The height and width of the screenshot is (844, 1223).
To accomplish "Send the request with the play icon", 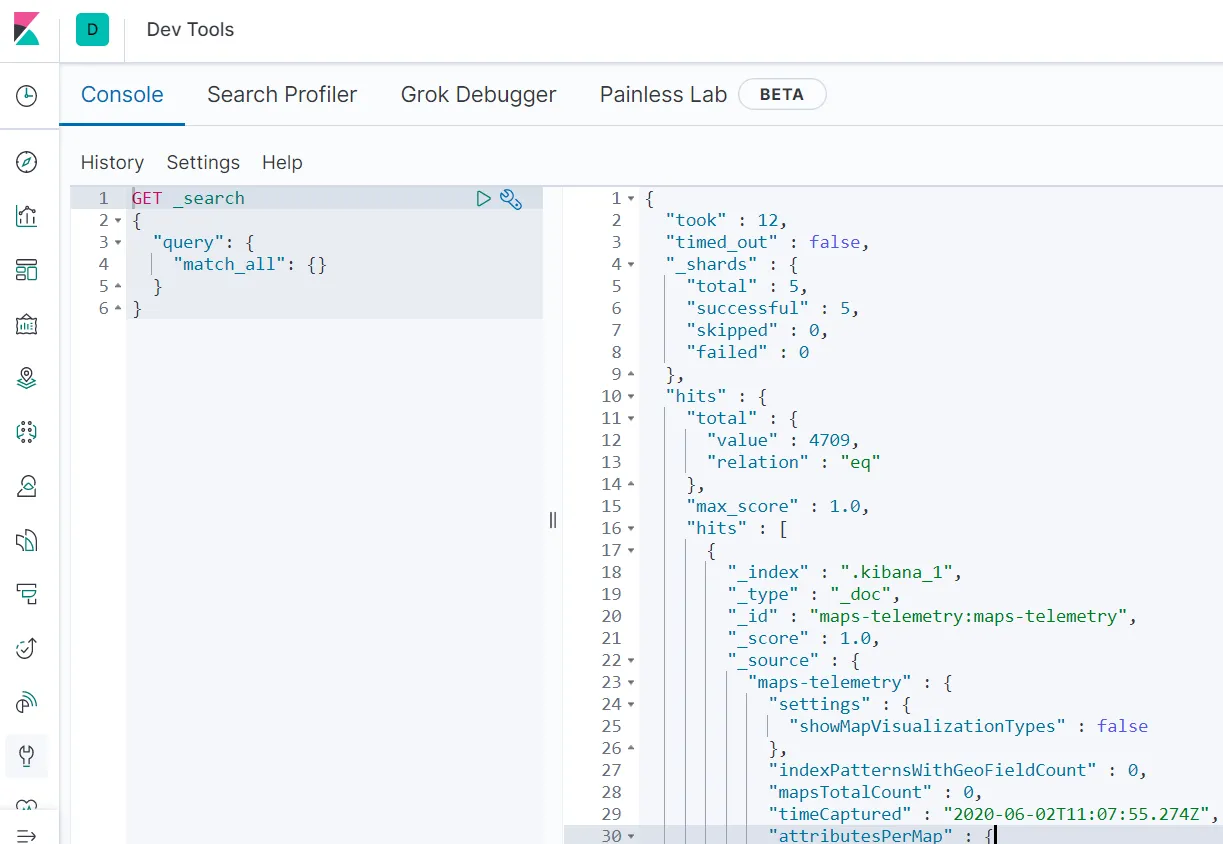I will (484, 199).
